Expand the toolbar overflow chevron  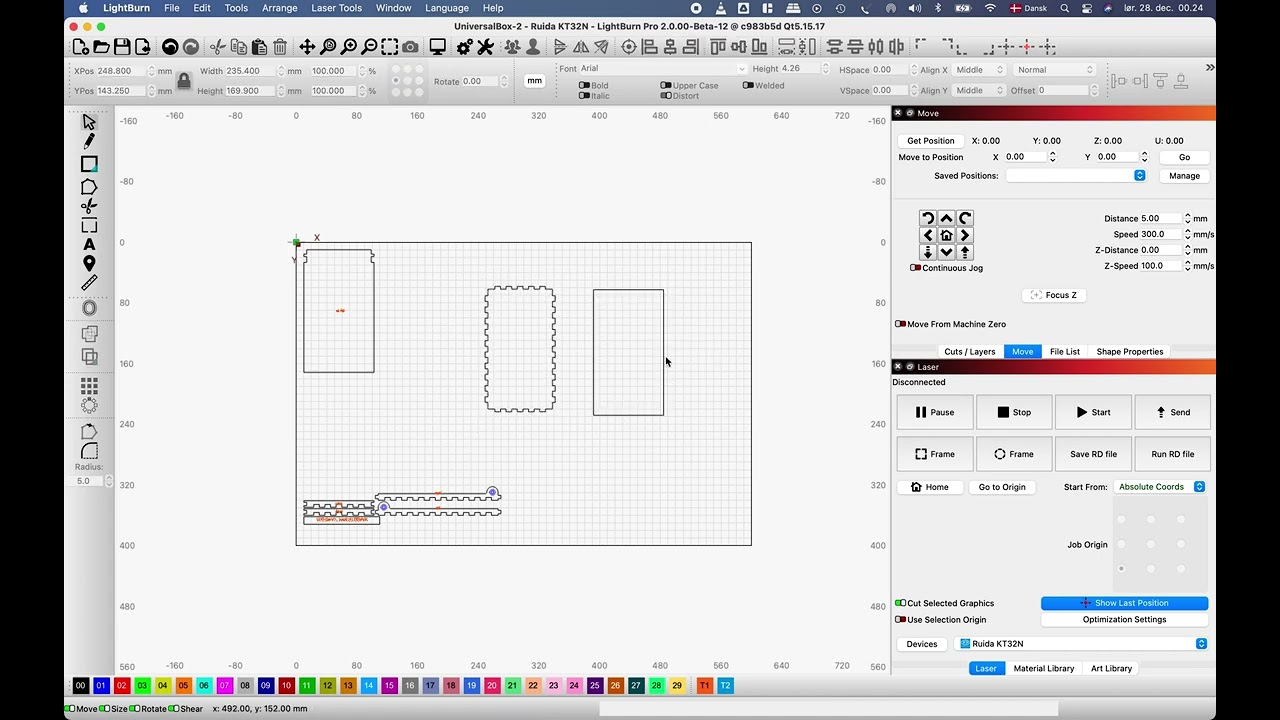pyautogui.click(x=1210, y=68)
